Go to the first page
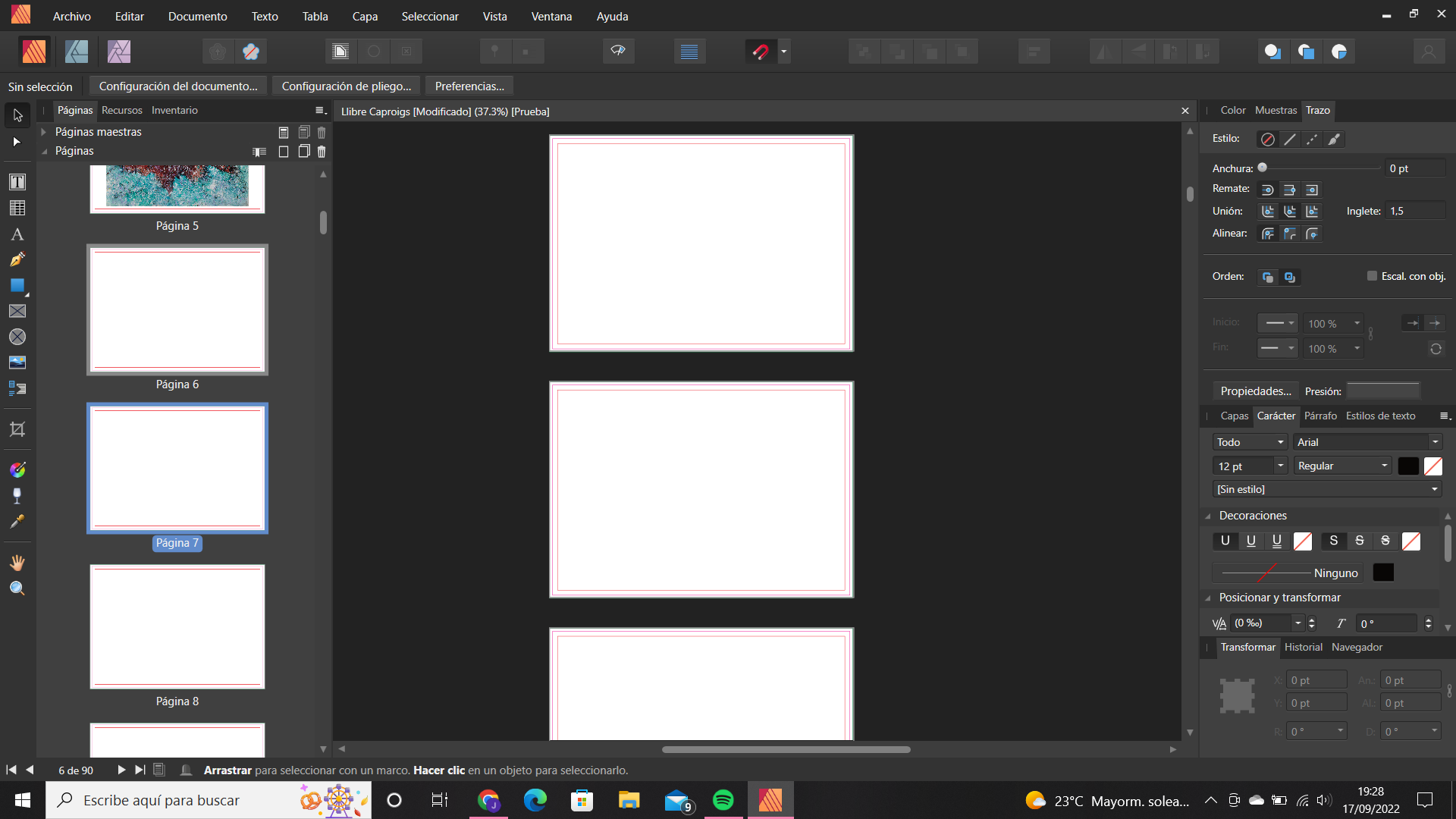Screen dimensions: 1456x819 click(11, 770)
